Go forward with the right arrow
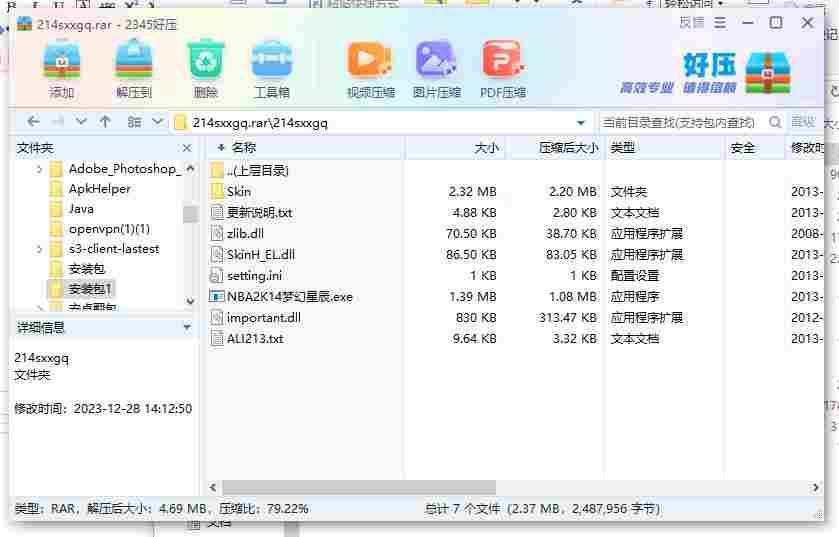 coord(57,122)
